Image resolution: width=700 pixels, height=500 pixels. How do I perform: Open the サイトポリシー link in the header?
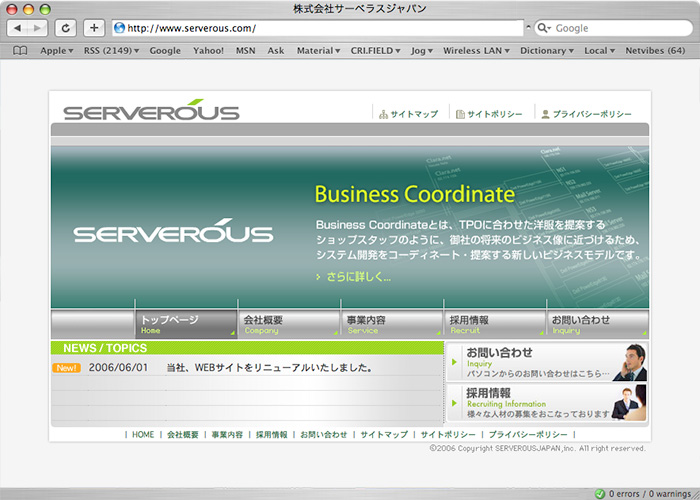click(495, 114)
